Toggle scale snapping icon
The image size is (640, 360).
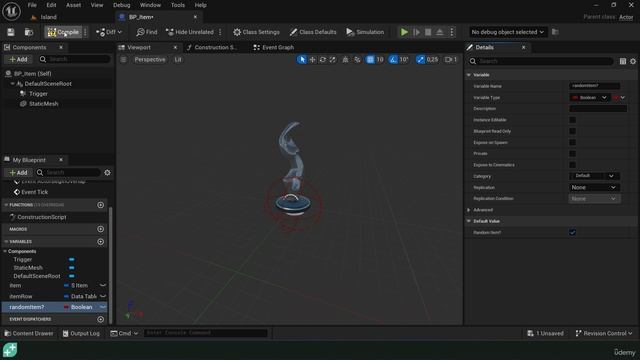pos(420,60)
